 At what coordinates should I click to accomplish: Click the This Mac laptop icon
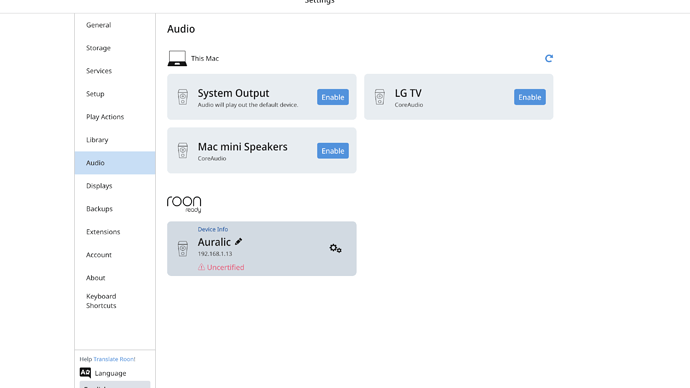(177, 59)
